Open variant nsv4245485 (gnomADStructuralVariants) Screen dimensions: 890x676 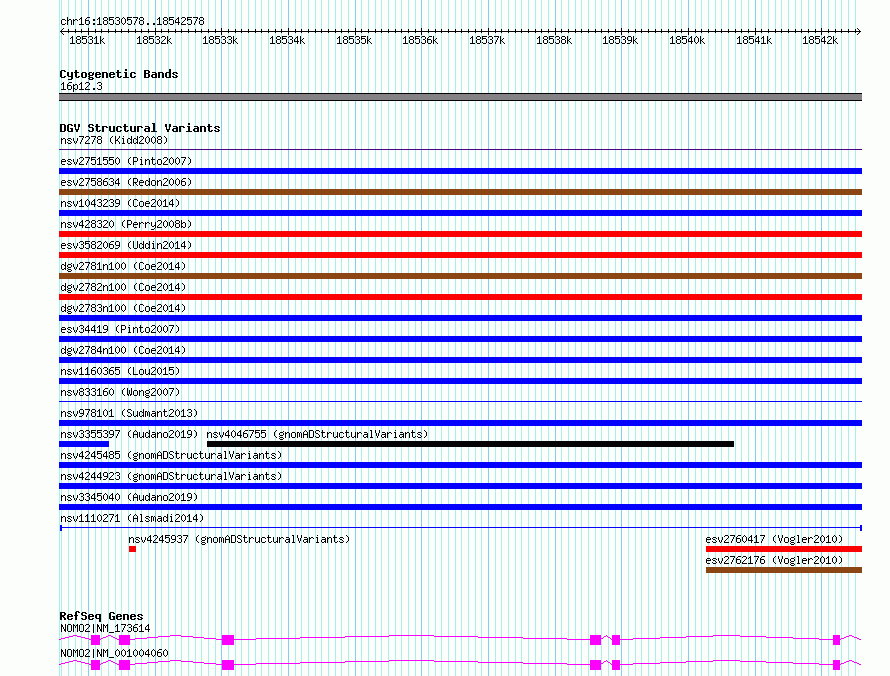click(x=171, y=455)
